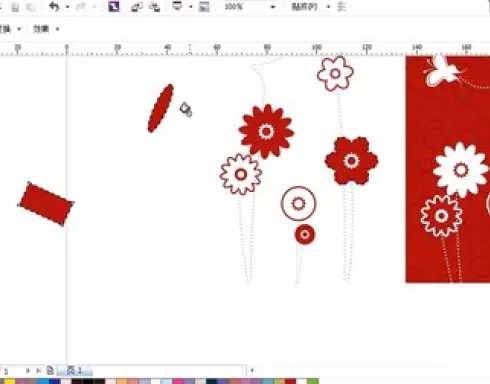
Task: Open the undo history dropdown arrow
Action: (x=68, y=7)
